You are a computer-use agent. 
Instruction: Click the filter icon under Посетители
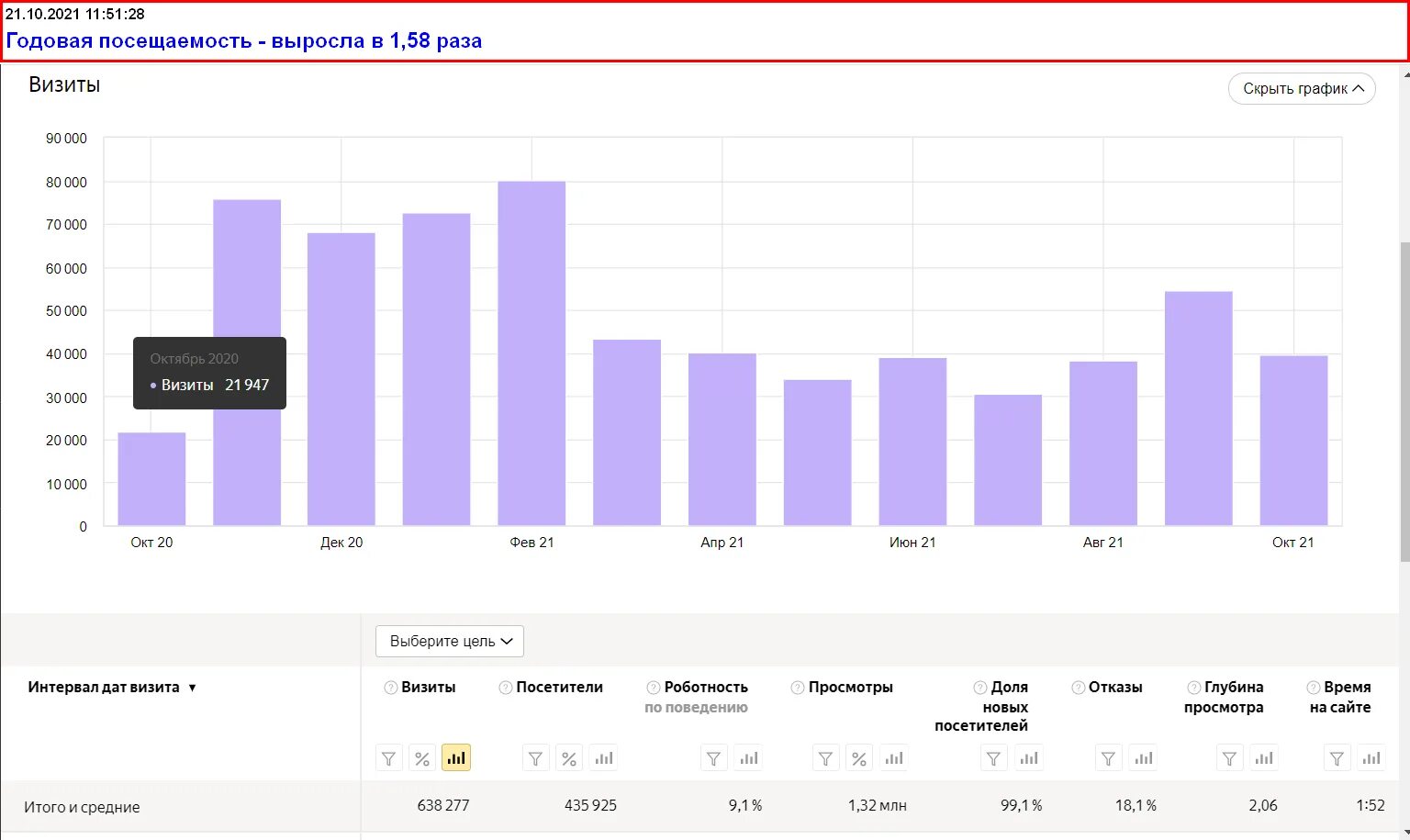click(x=536, y=758)
